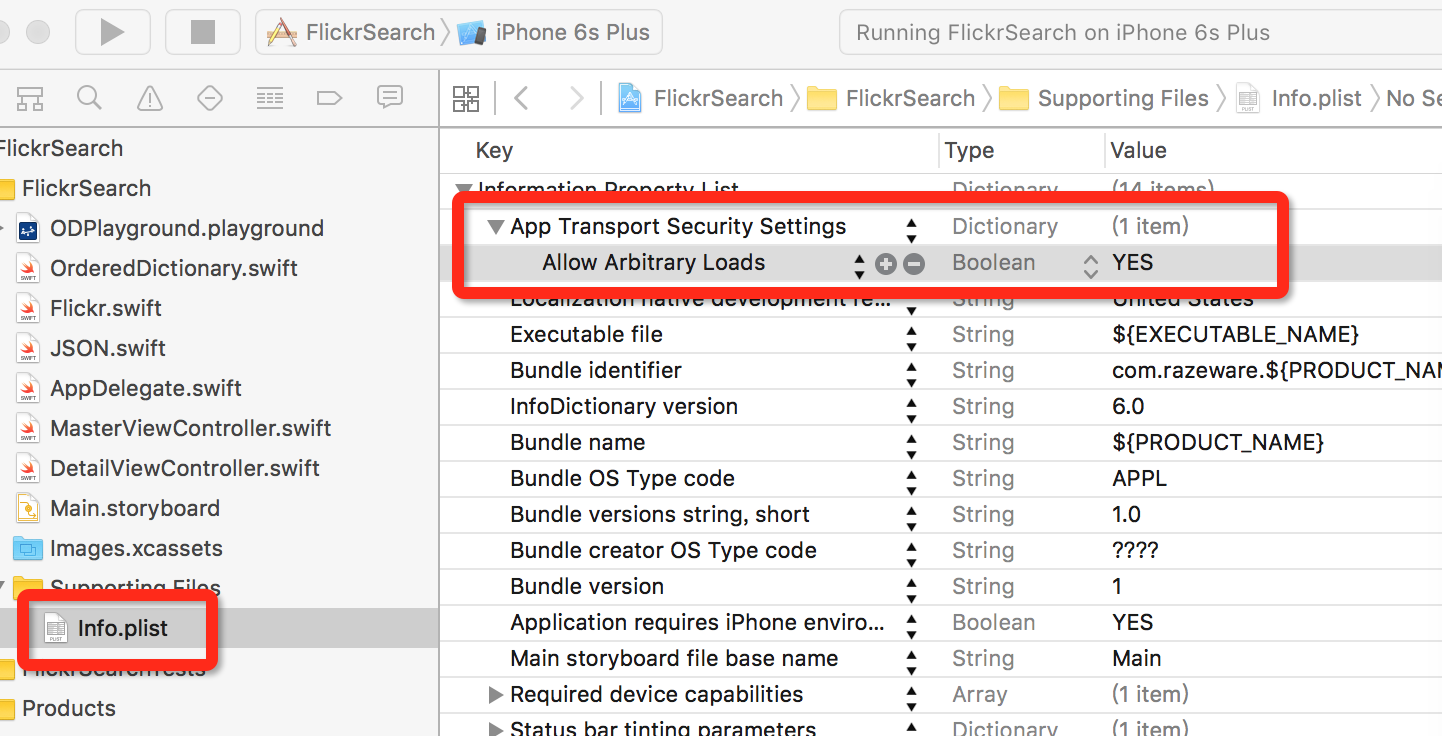Open Flickr.swift file
The width and height of the screenshot is (1442, 736).
pyautogui.click(x=105, y=308)
